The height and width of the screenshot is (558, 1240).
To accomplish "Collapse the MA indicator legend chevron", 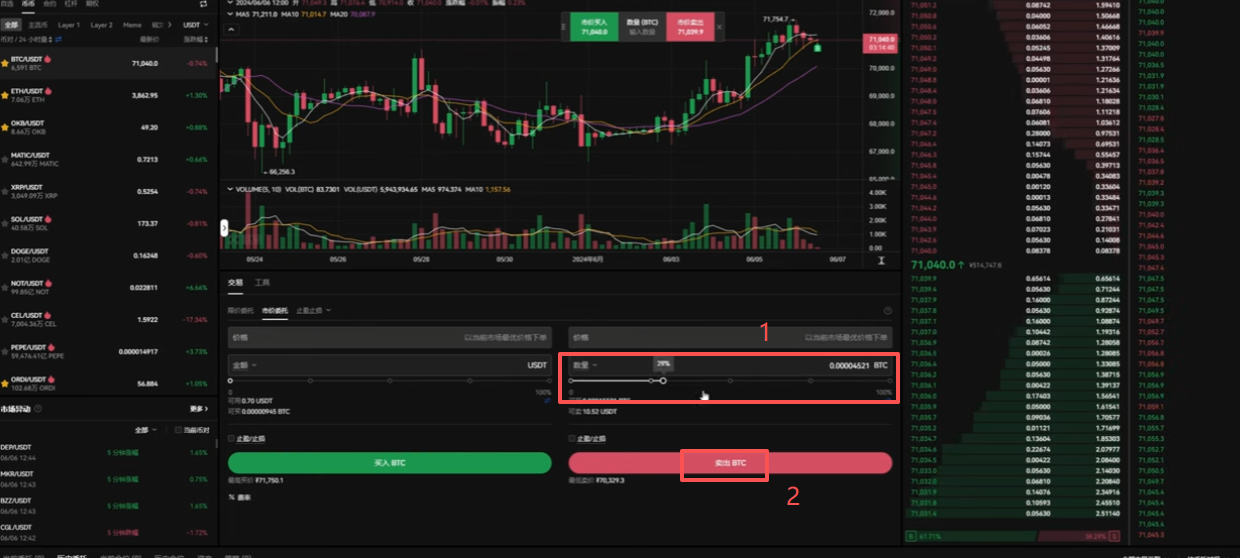I will 232,15.
